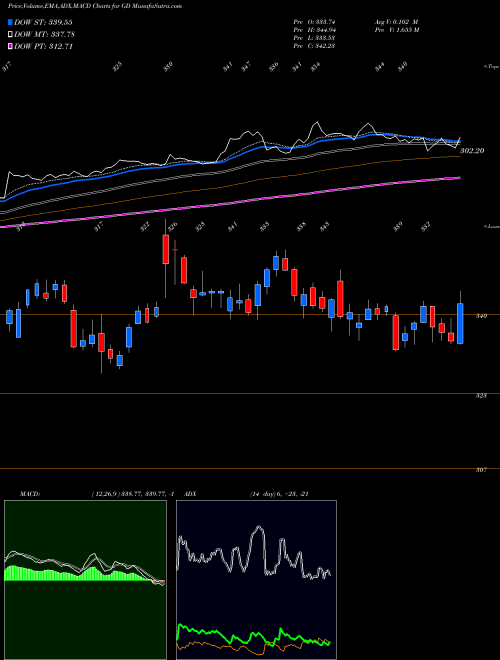Screen dimensions: 500x660
Task: Click the 'ADX' panel heading
Action: [190, 494]
